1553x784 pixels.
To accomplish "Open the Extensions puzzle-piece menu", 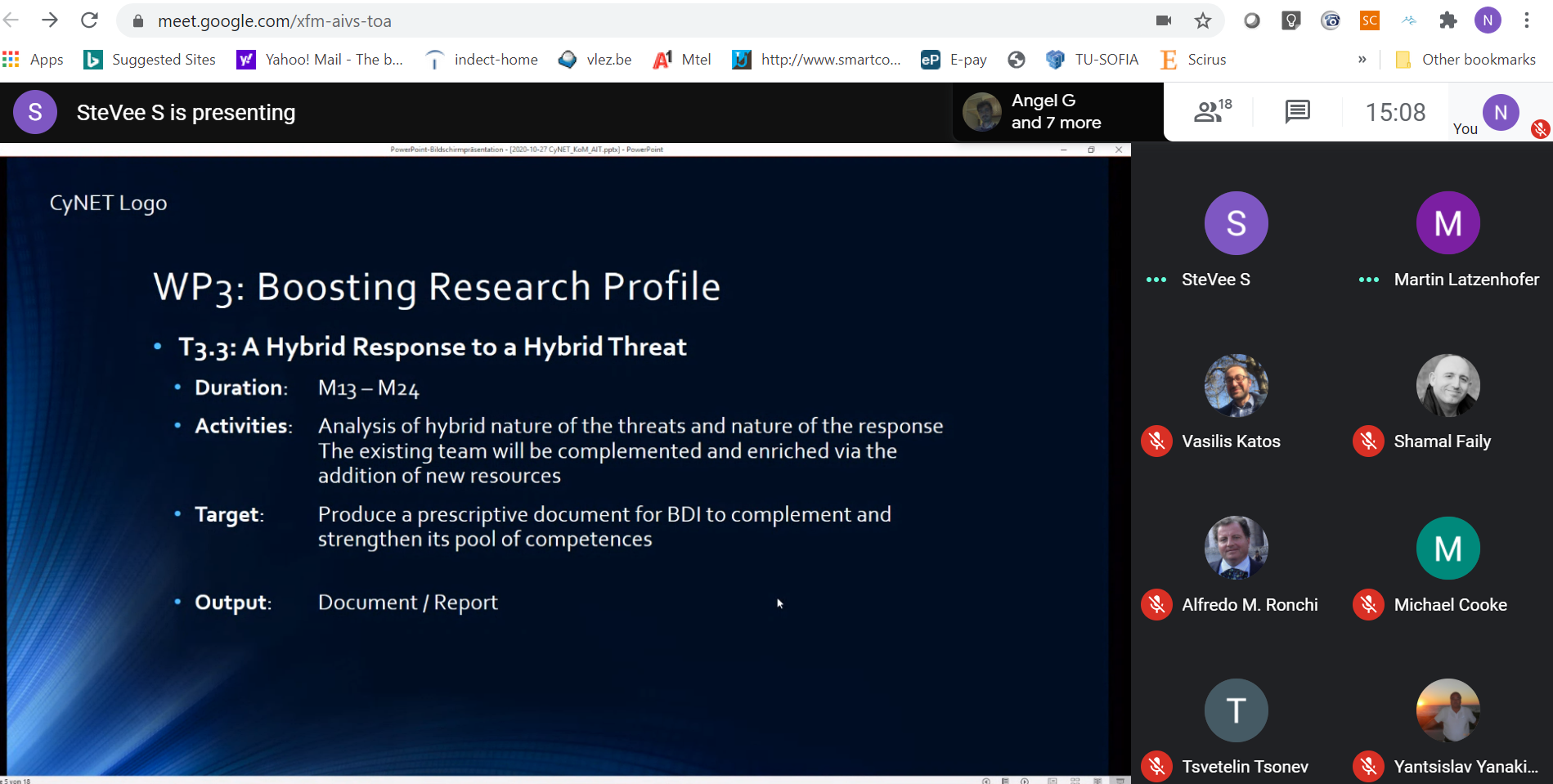I will (1448, 20).
